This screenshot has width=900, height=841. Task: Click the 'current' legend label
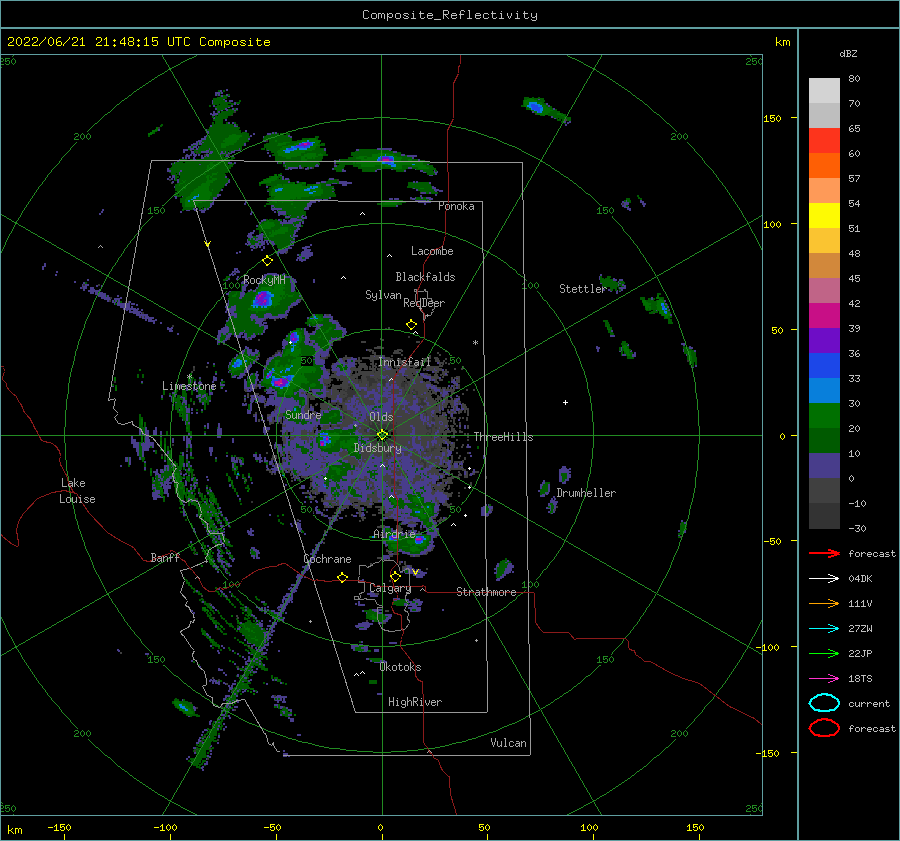click(x=869, y=704)
